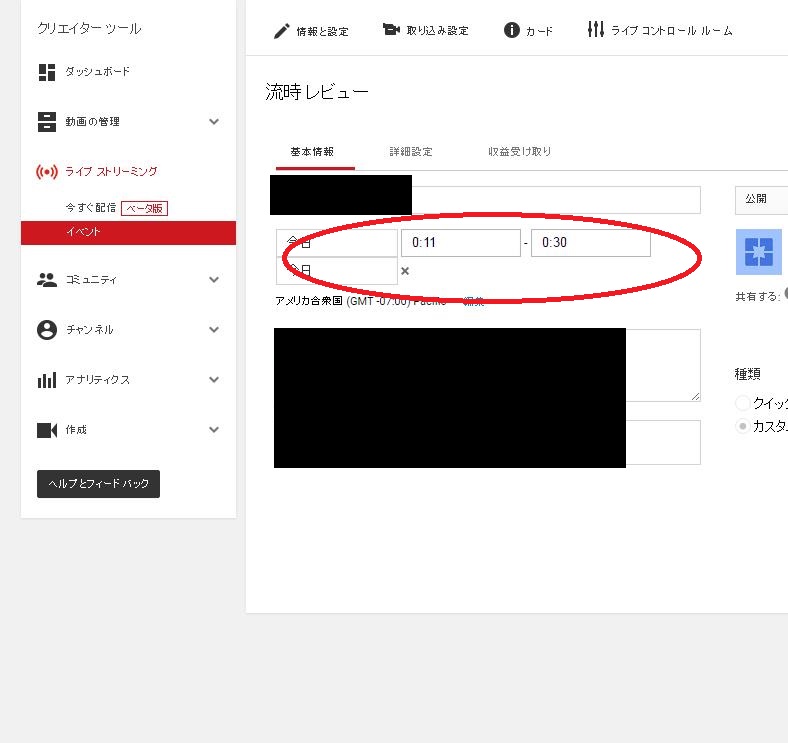Click the Channel account icon
Screen dimensions: 788x743
tap(47, 330)
